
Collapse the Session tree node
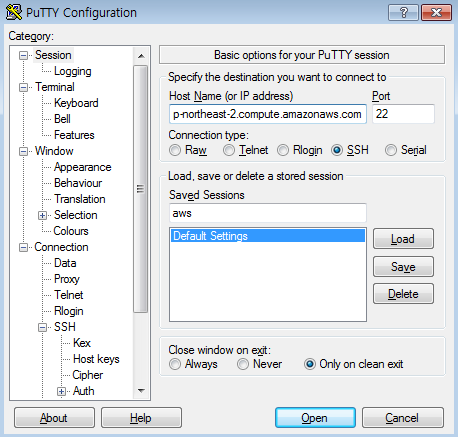pyautogui.click(x=23, y=55)
